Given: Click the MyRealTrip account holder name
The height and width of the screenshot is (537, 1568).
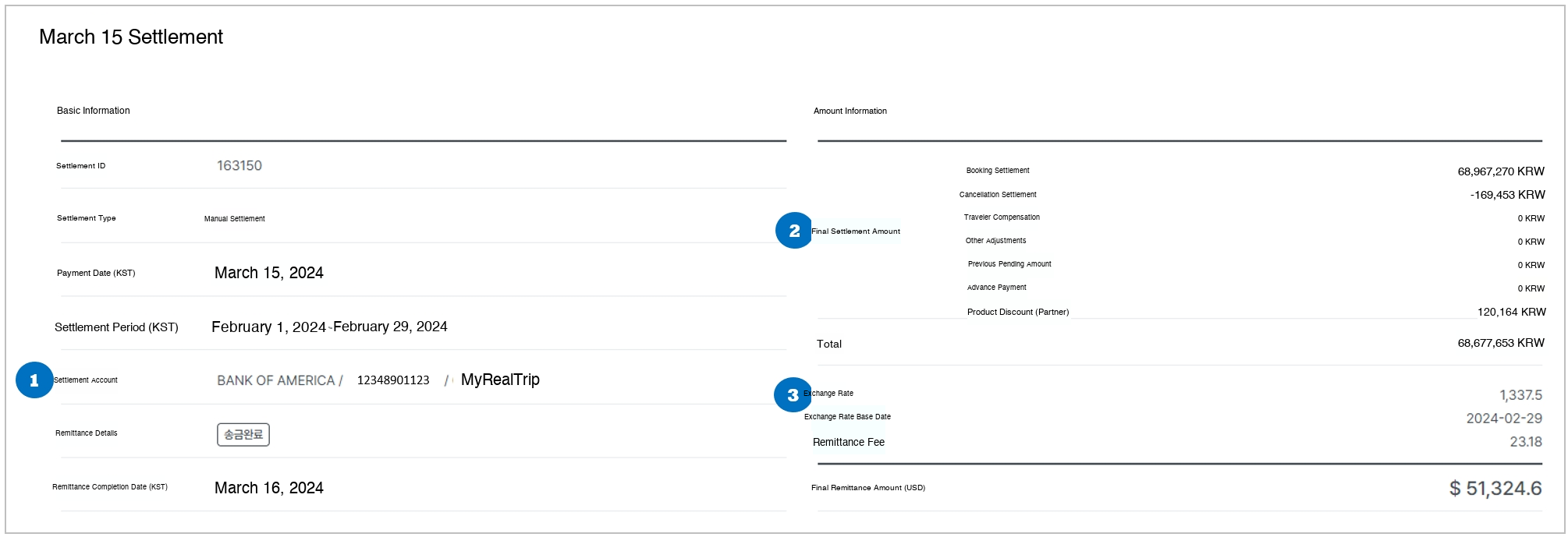Looking at the screenshot, I should [500, 380].
